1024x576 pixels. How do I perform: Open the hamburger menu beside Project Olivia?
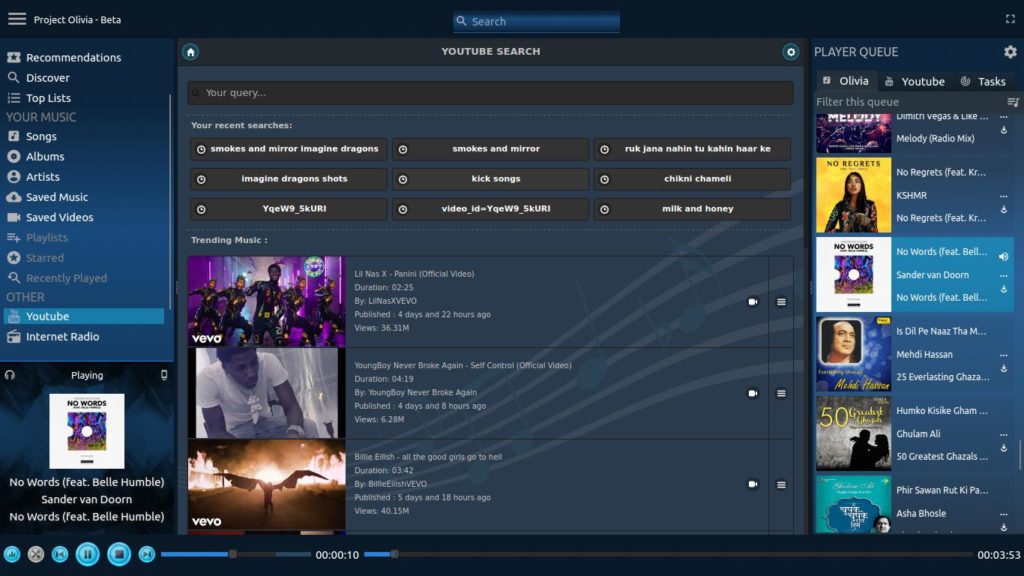click(x=17, y=19)
